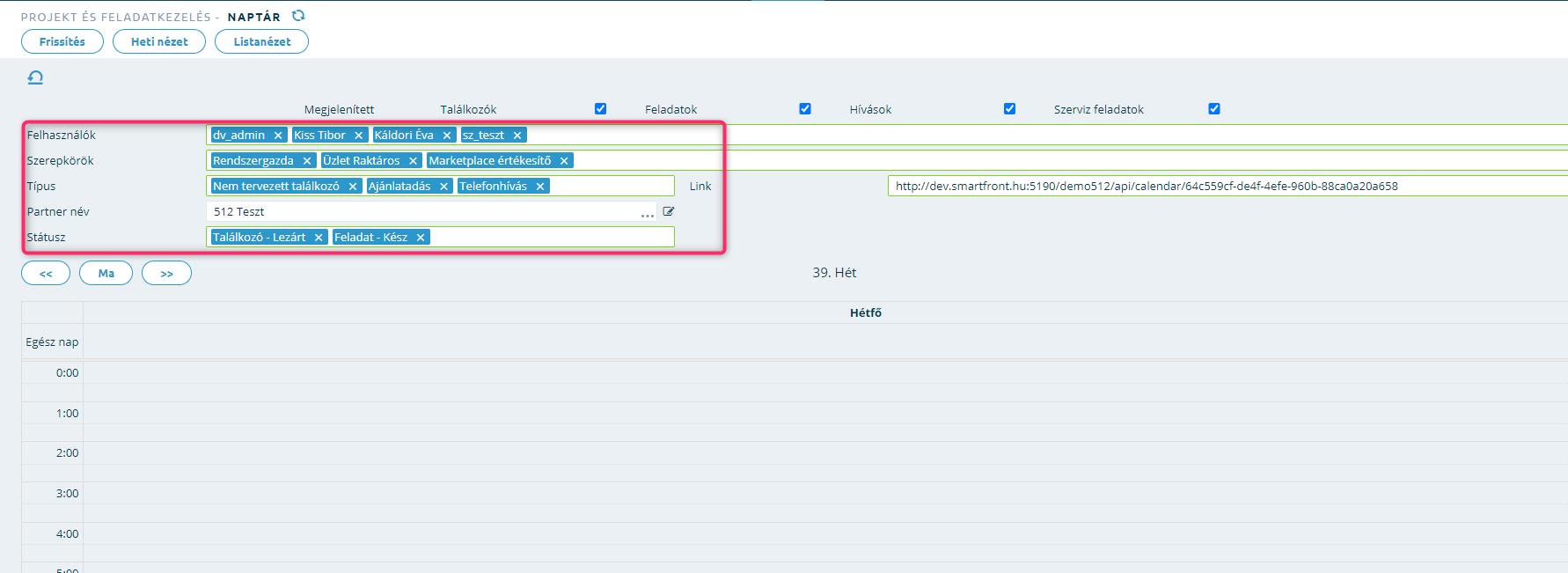Toggle the Találkozók checkbox
The image size is (1568, 573).
click(x=601, y=109)
